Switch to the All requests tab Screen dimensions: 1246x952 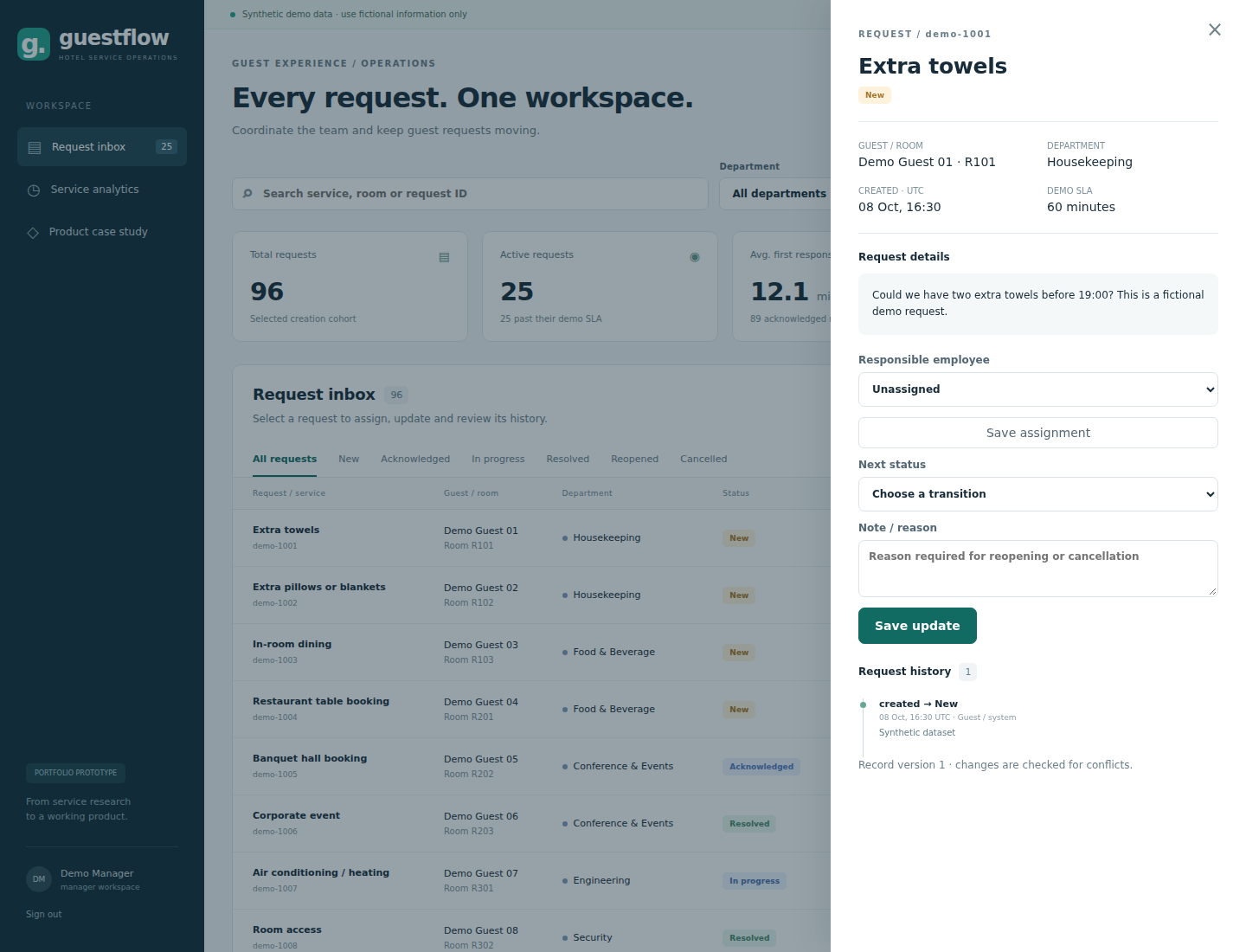coord(285,459)
